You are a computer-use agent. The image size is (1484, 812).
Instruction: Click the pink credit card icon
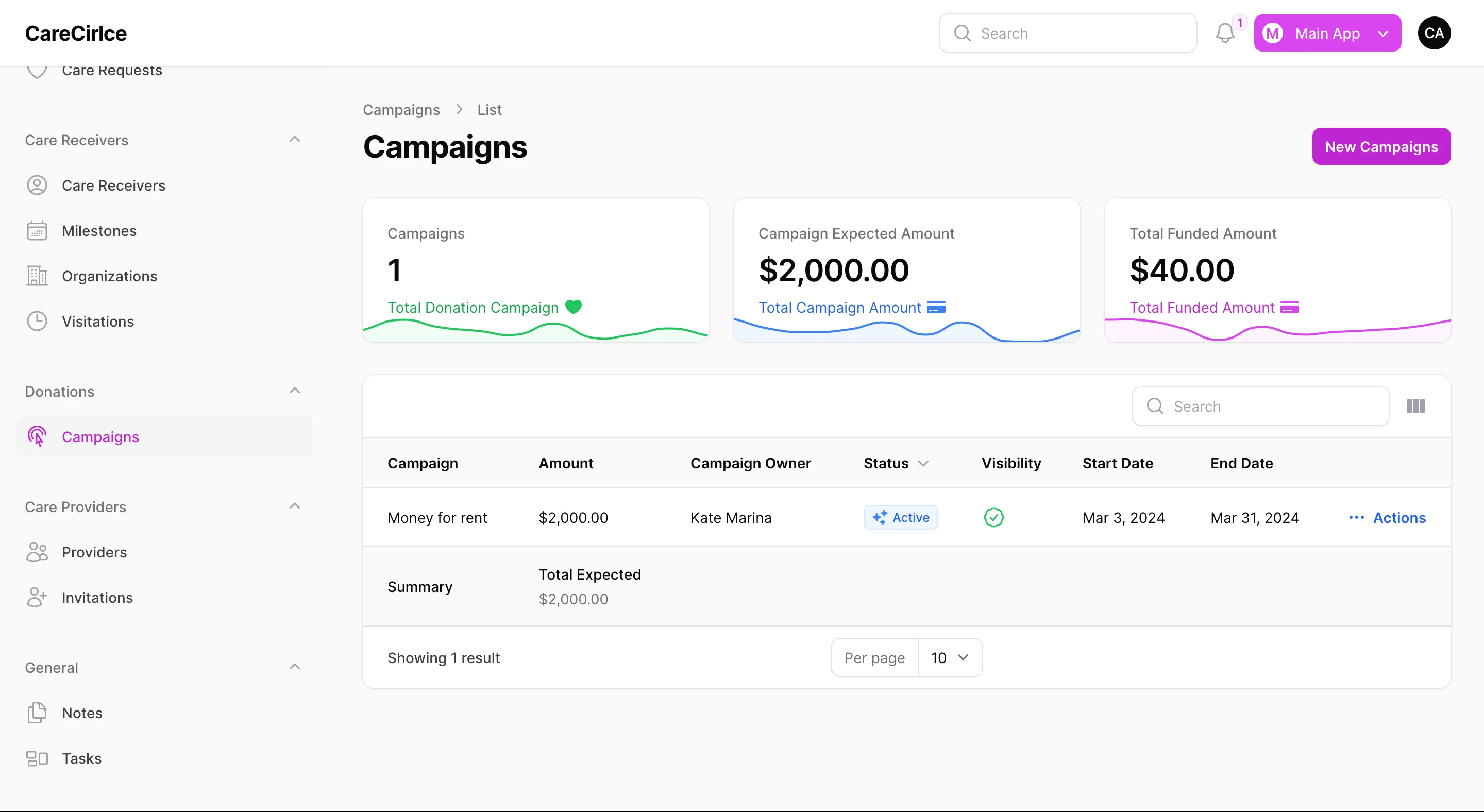click(x=1289, y=307)
